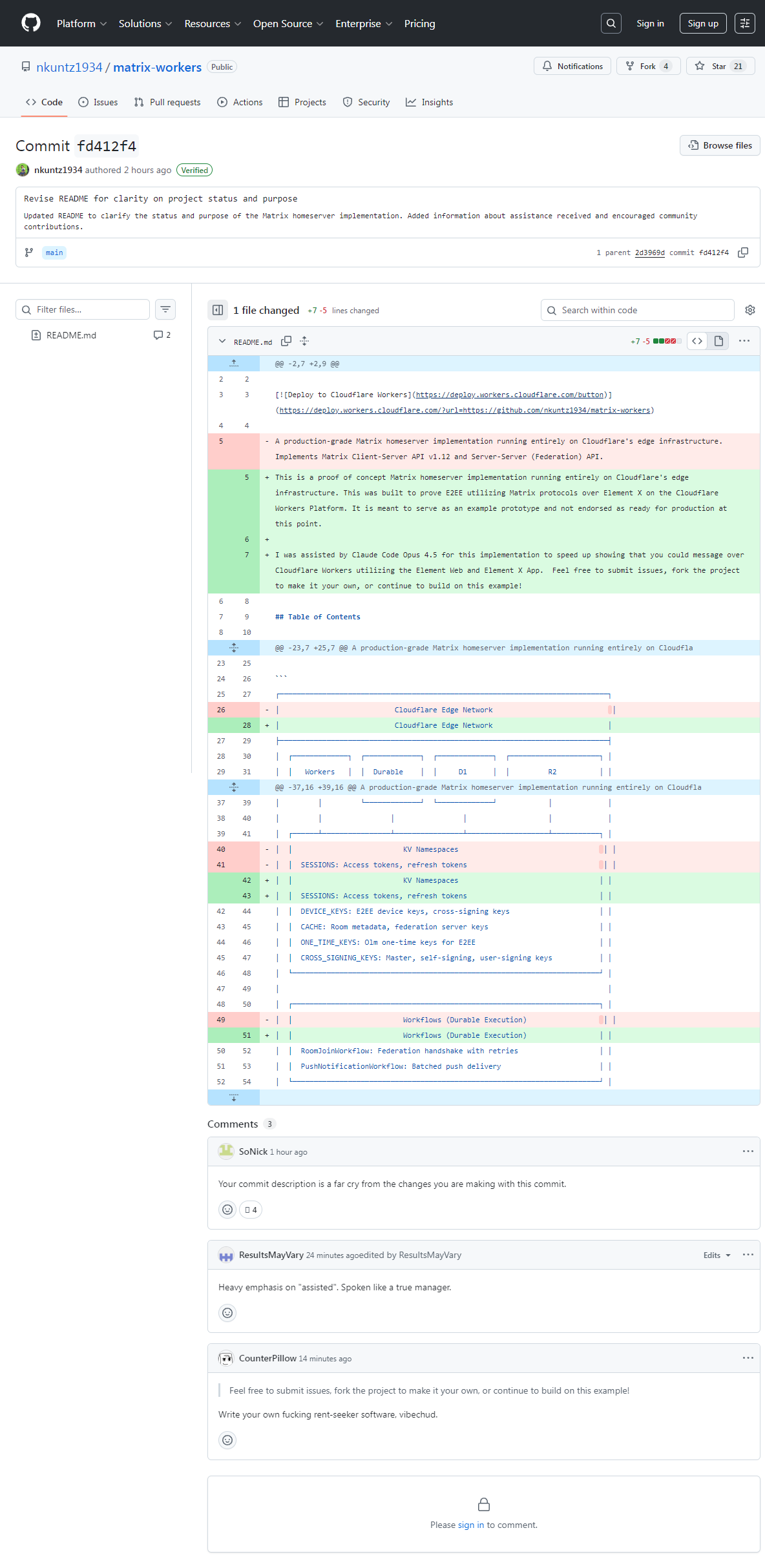Open matrix-workers repository link
The height and width of the screenshot is (1568, 765).
[x=158, y=67]
